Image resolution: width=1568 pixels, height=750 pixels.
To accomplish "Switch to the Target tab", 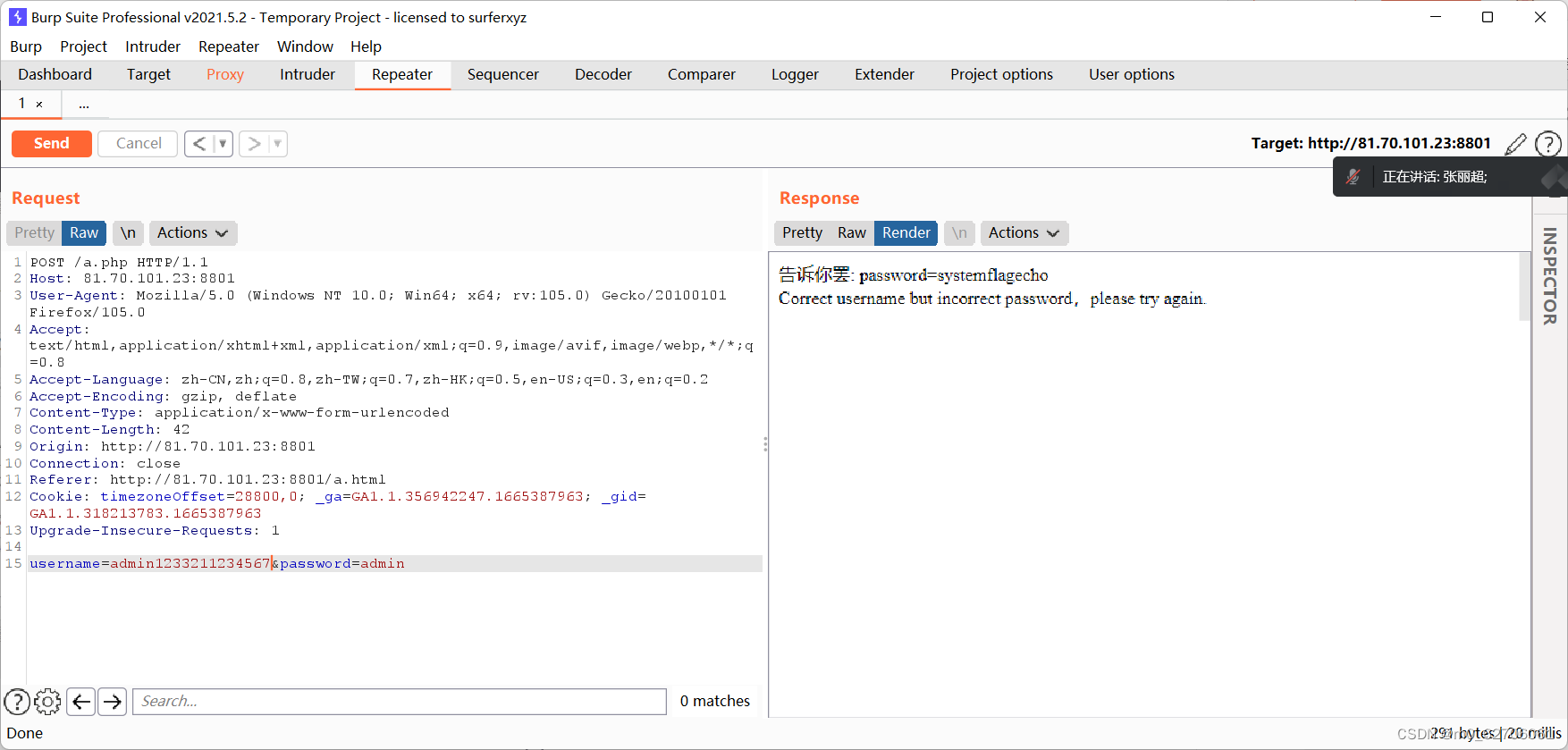I will 148,75.
